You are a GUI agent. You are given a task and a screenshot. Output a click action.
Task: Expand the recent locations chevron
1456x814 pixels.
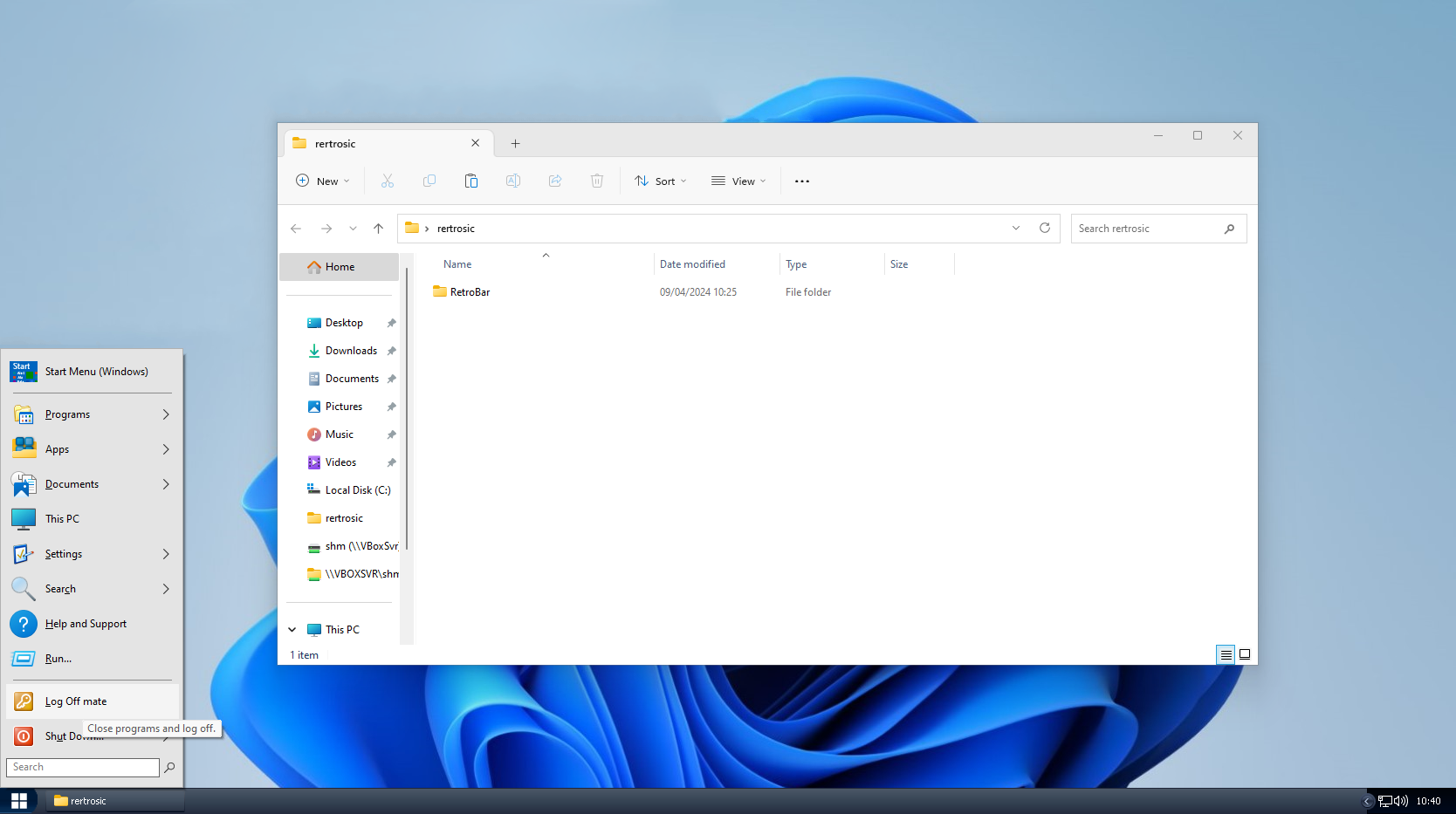point(353,229)
